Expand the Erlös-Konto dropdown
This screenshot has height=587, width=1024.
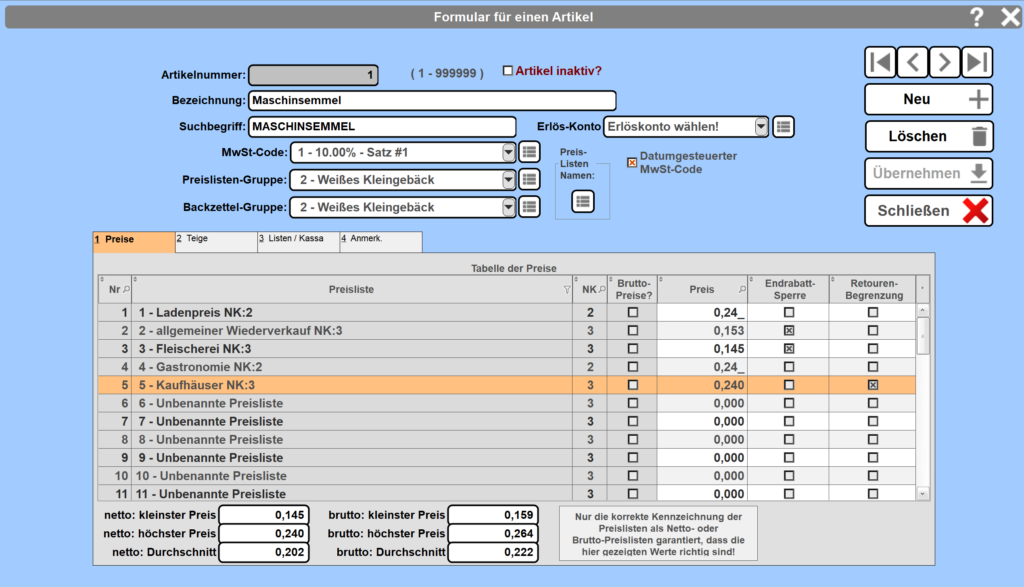pyautogui.click(x=761, y=126)
